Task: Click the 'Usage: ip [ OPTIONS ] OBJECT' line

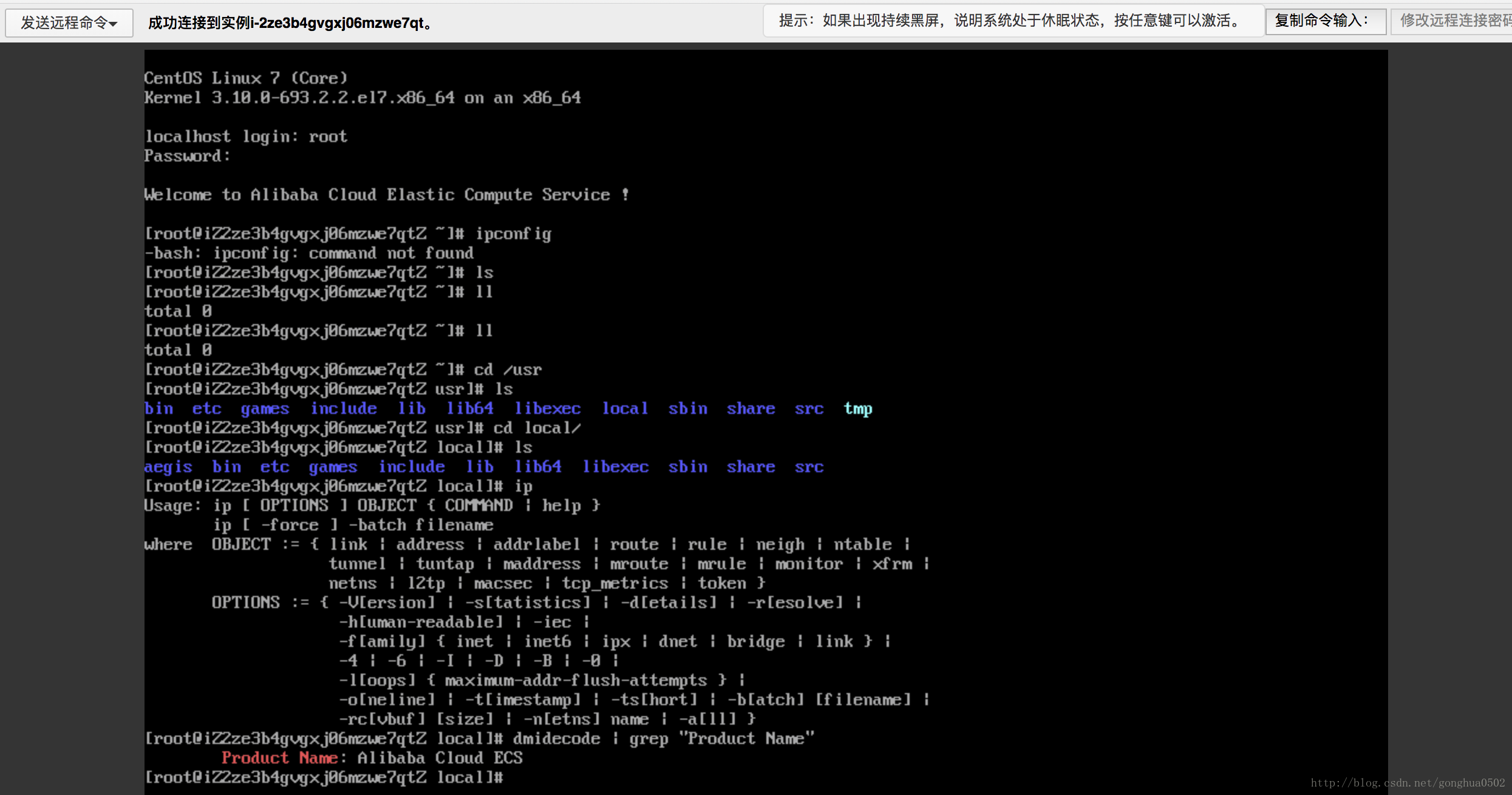Action: [372, 506]
